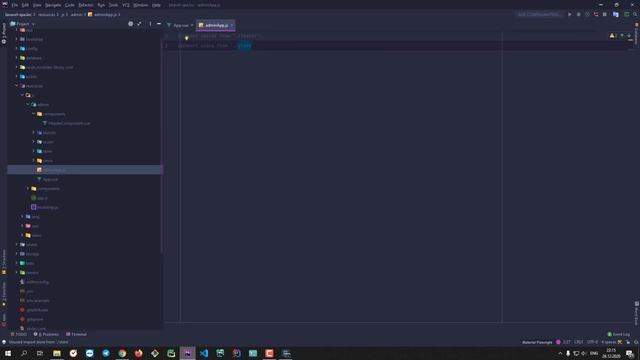Click the Search Everywhere magnifier icon
This screenshot has height=360, width=640.
pos(635,15)
